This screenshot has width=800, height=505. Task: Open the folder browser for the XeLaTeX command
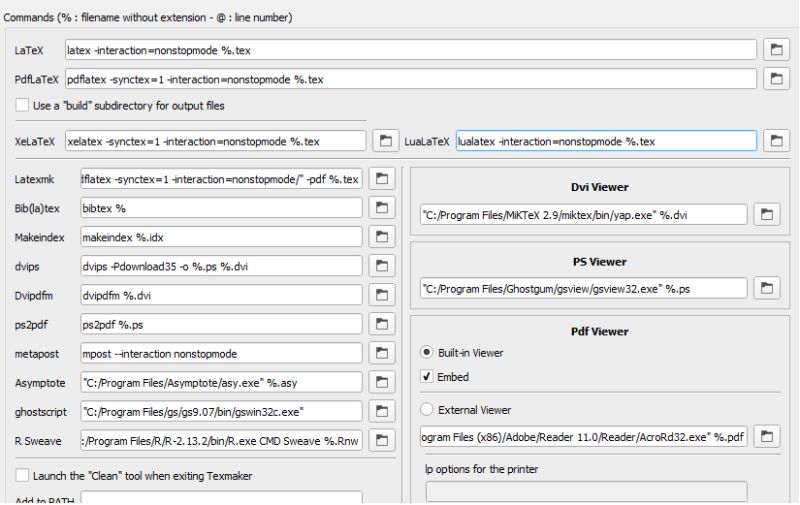point(385,141)
